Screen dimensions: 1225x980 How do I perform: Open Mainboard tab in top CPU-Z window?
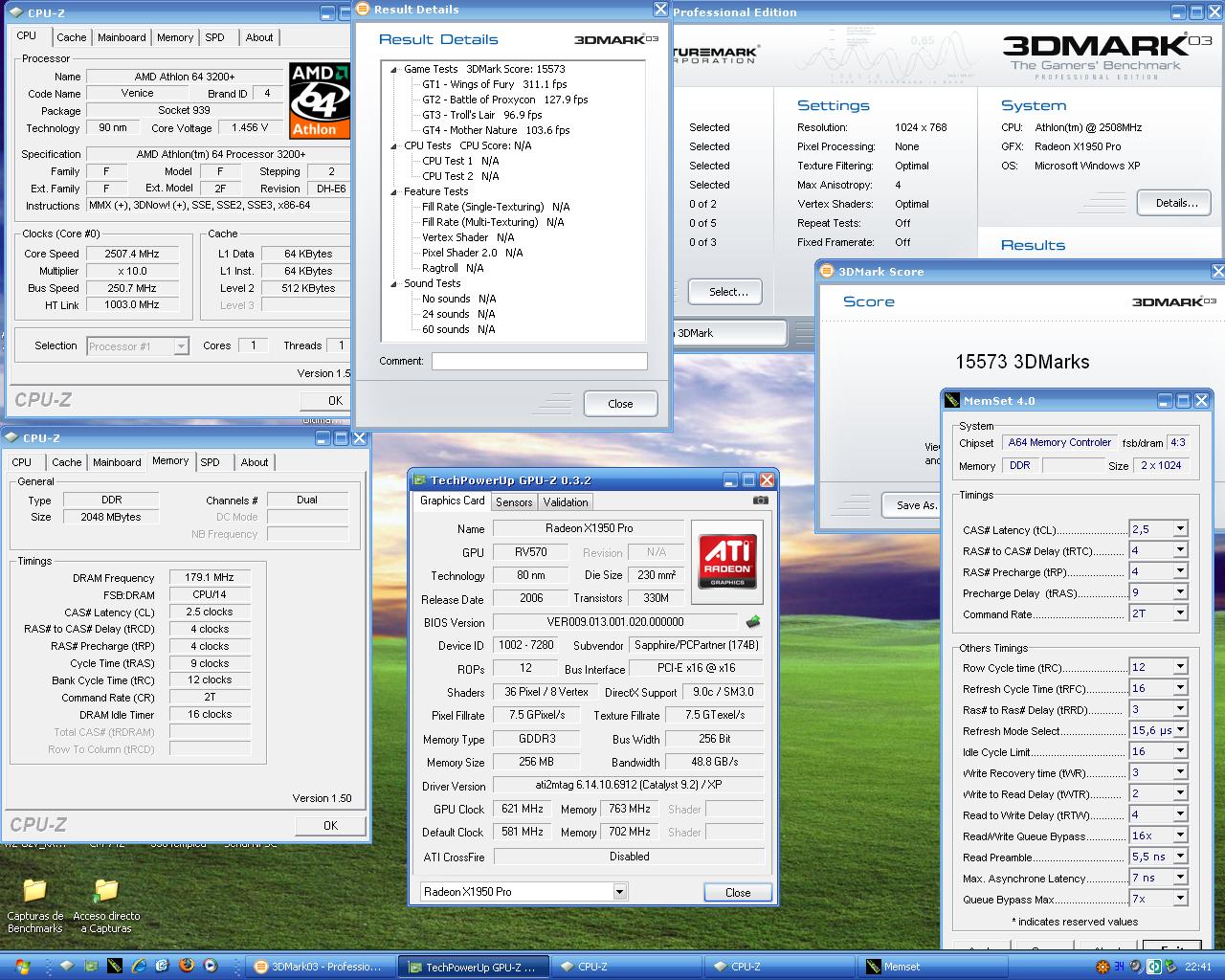122,37
